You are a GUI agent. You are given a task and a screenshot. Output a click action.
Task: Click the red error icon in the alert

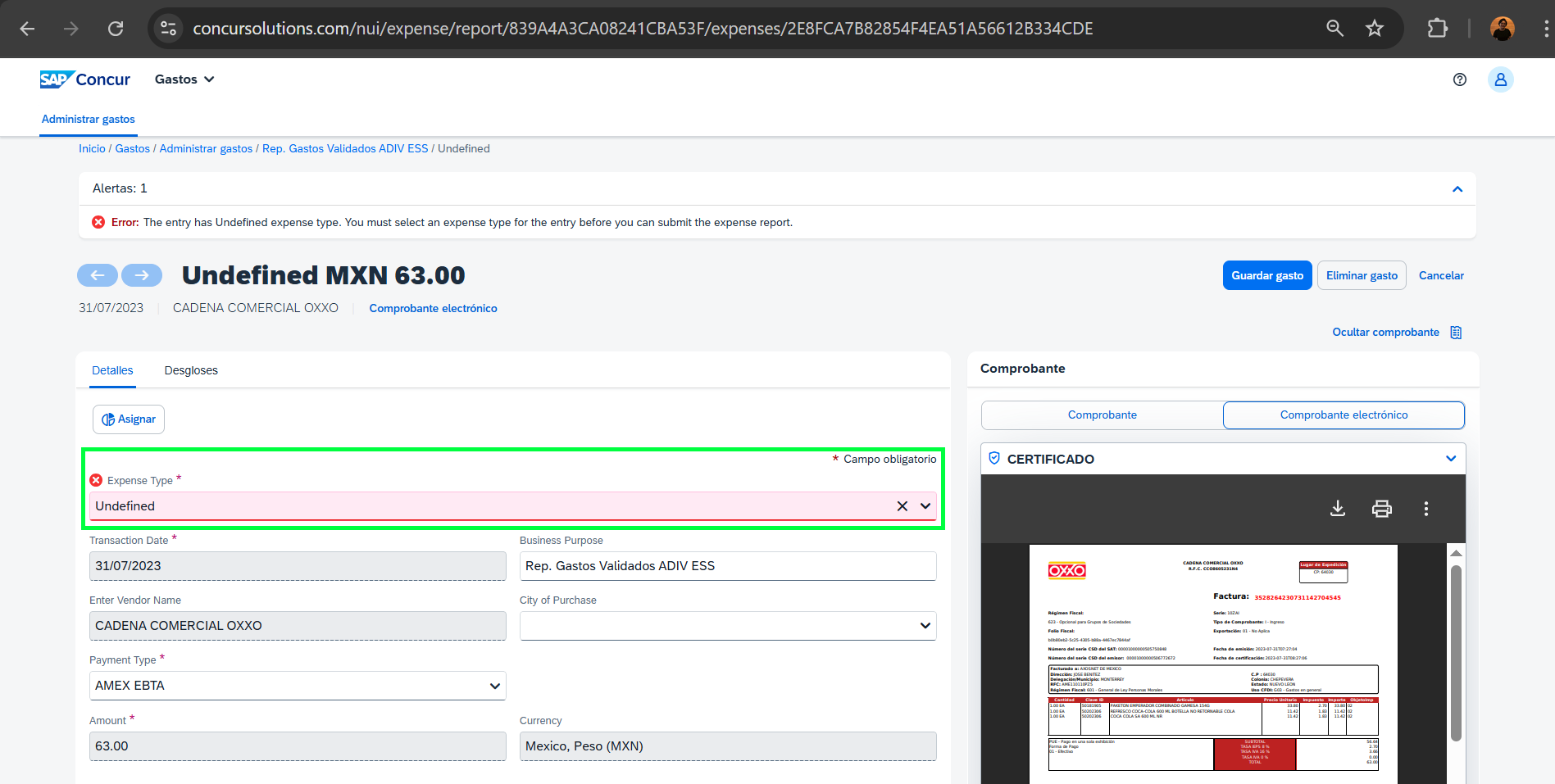[98, 222]
